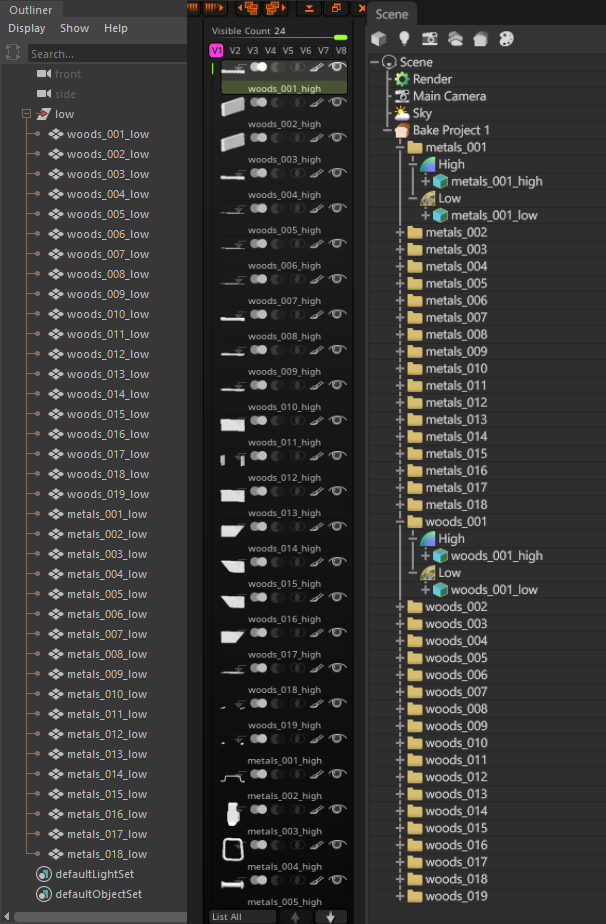The width and height of the screenshot is (606, 924).
Task: Click the side camera icon in Outliner
Action: click(x=44, y=94)
